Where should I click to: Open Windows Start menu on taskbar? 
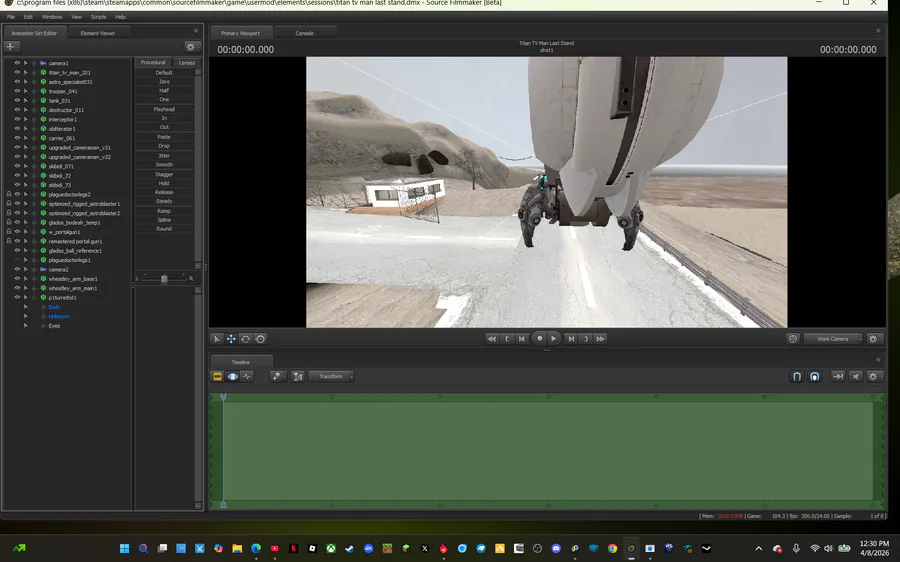125,548
